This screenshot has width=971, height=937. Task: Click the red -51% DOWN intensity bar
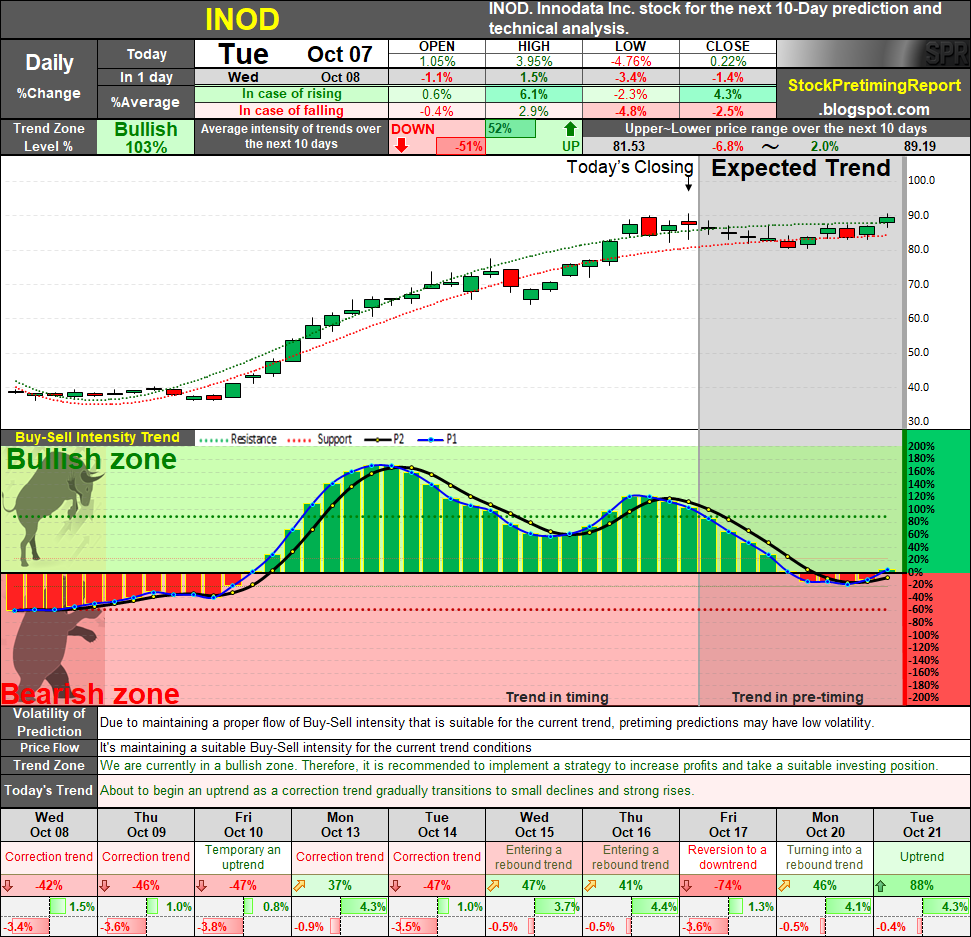click(x=460, y=146)
